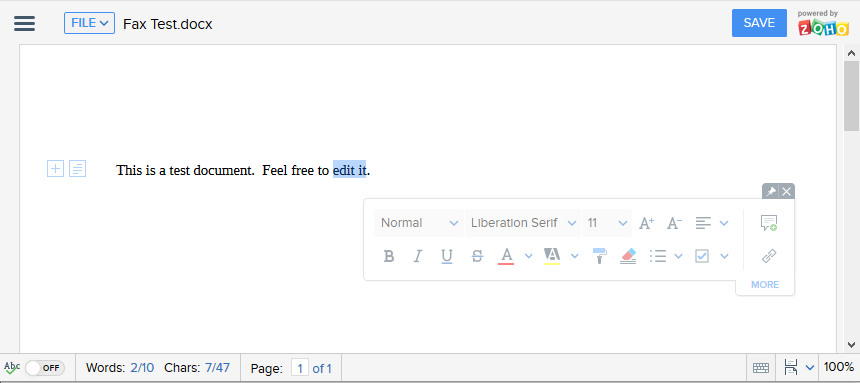This screenshot has height=383, width=860.
Task: Click the Words count 2/10
Action: pyautogui.click(x=120, y=368)
